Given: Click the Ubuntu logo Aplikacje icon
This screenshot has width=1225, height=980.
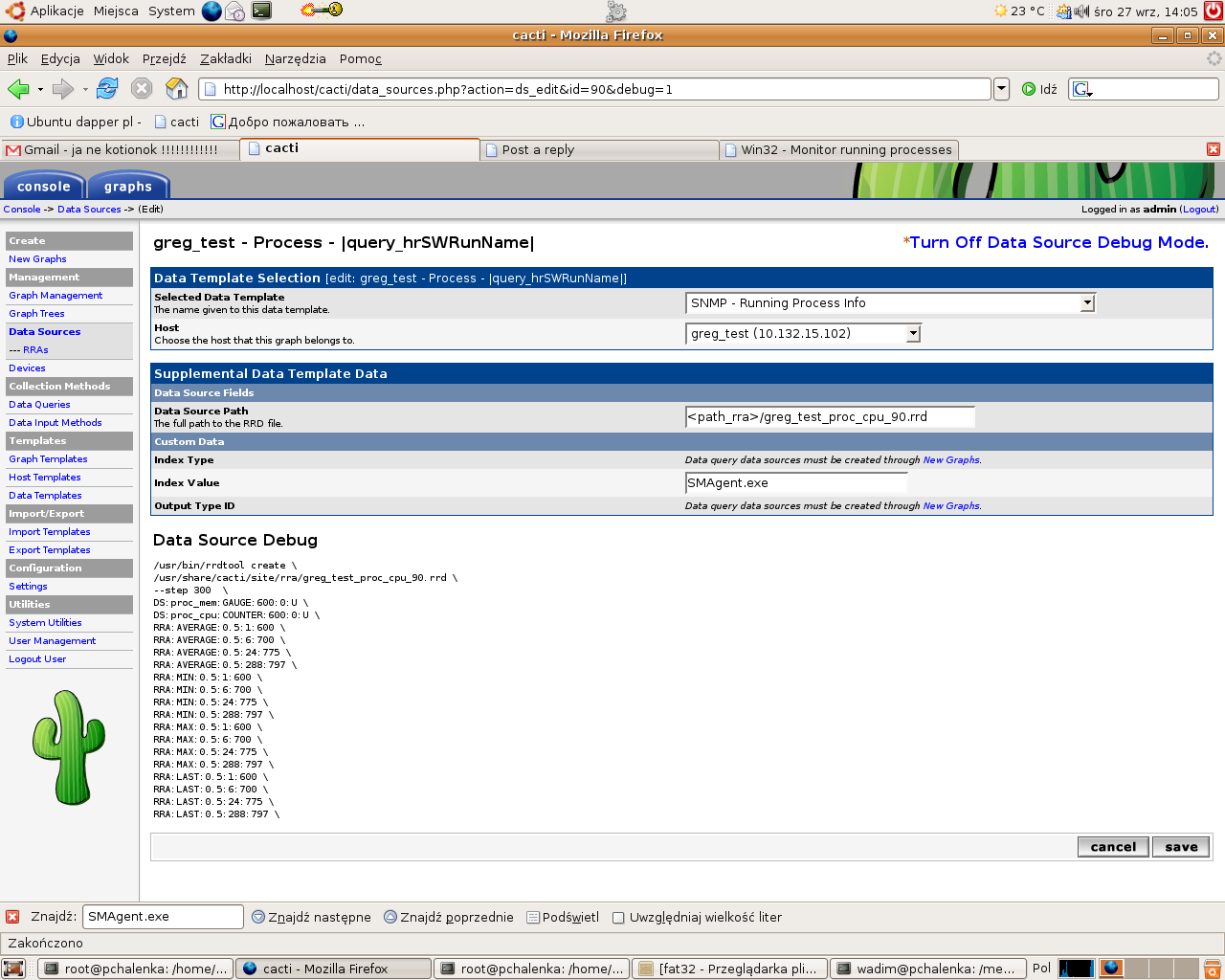Looking at the screenshot, I should 15,11.
